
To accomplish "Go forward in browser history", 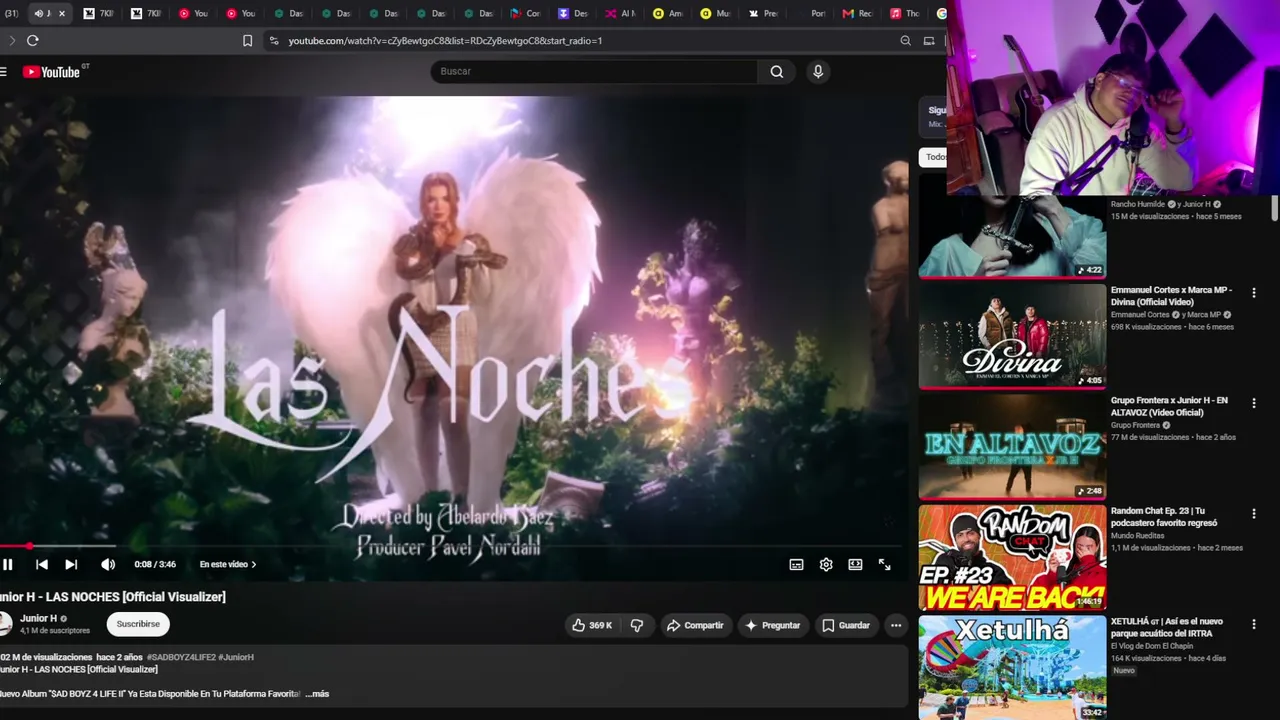I will [12, 41].
